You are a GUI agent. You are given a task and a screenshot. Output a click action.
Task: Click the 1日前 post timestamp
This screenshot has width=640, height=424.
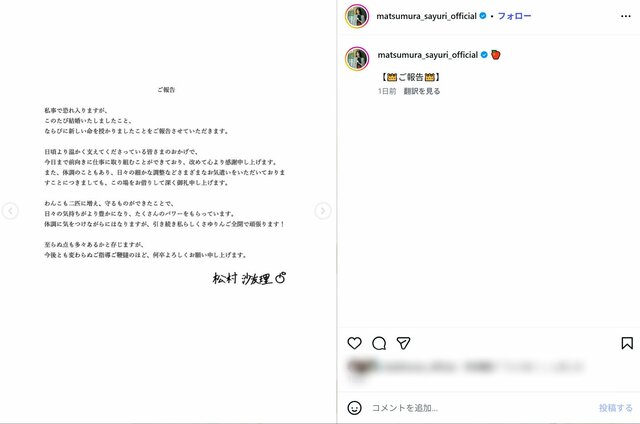point(387,91)
